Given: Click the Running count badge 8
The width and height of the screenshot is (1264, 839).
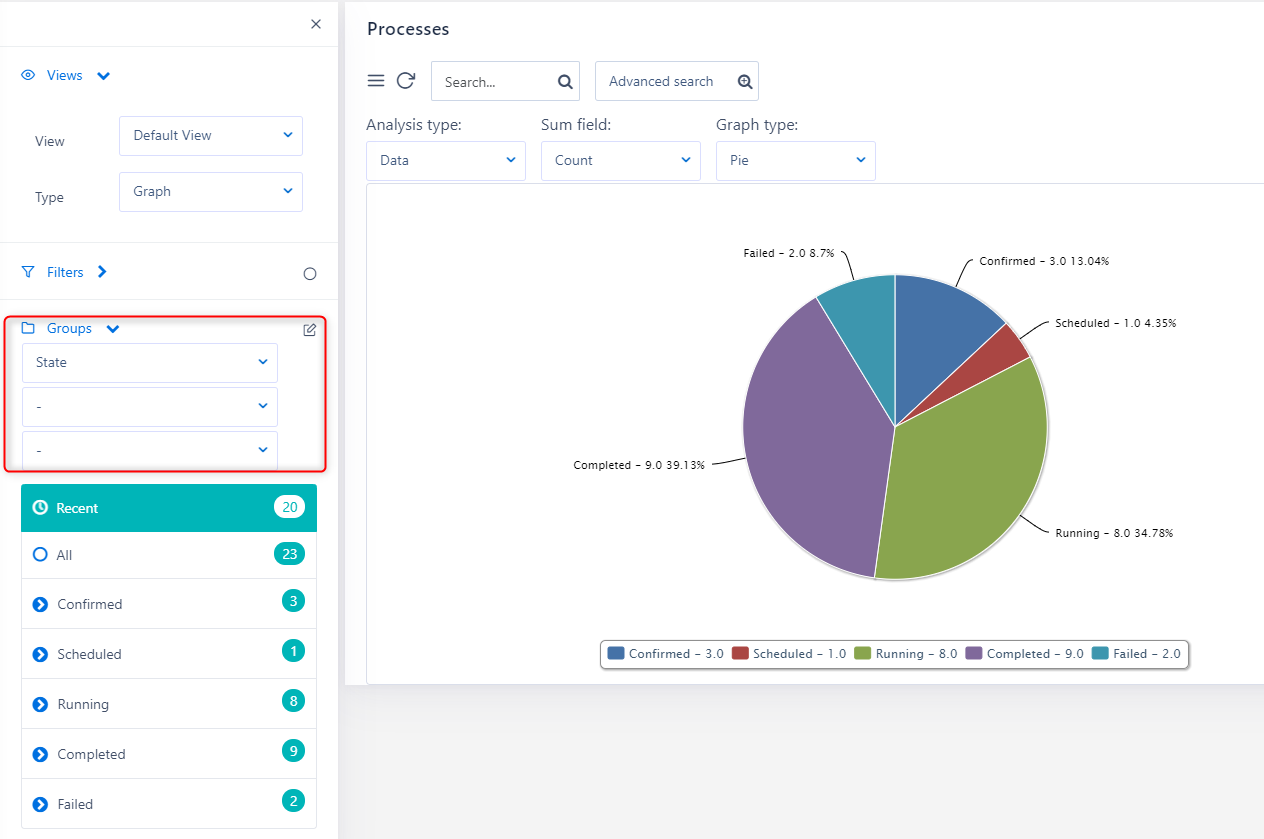Looking at the screenshot, I should (293, 701).
